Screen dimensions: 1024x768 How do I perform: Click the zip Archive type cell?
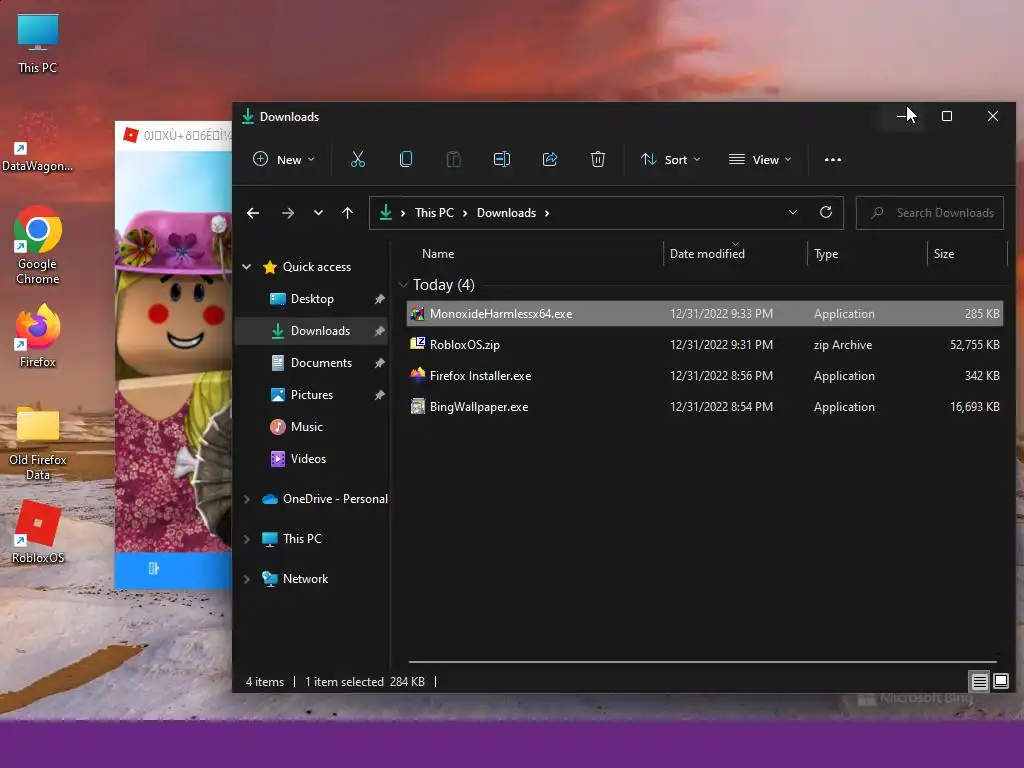(842, 345)
